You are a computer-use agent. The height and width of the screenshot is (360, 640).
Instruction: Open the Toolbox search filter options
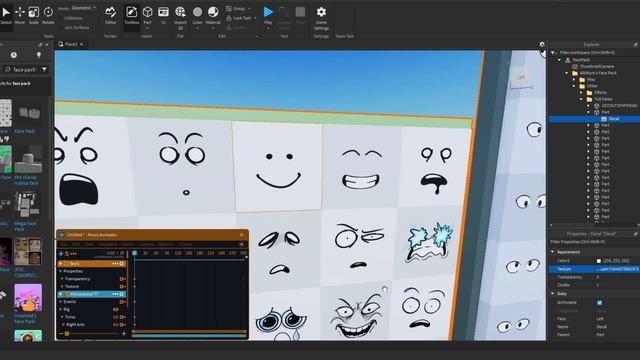[44, 69]
